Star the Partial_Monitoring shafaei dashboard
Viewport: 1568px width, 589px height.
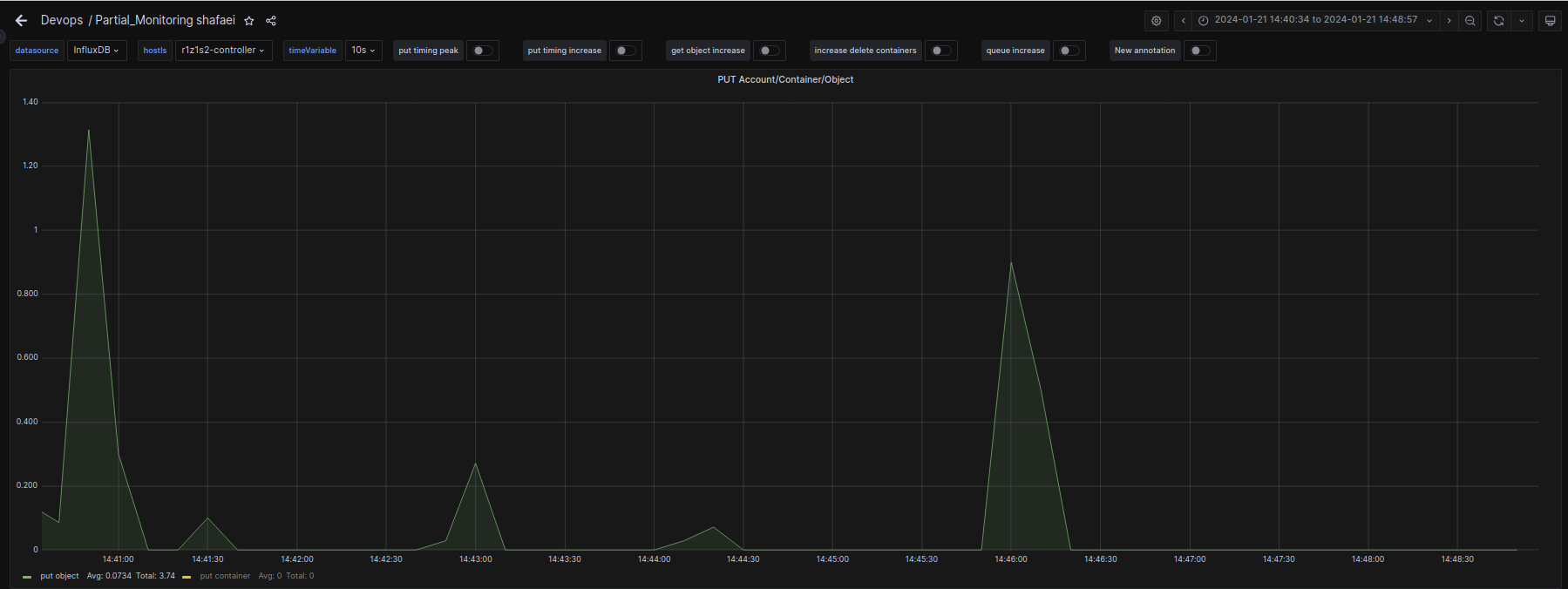click(249, 21)
